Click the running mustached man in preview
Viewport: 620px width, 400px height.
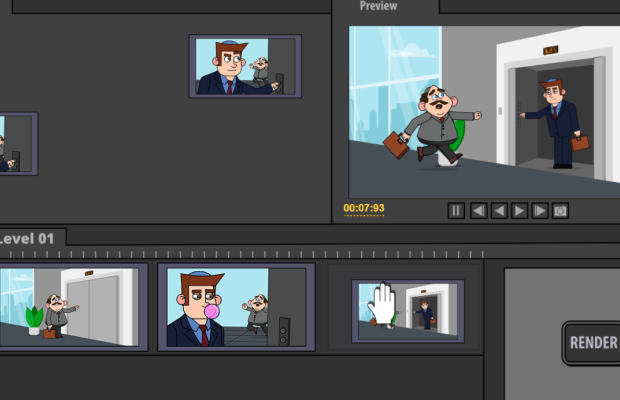pos(436,120)
